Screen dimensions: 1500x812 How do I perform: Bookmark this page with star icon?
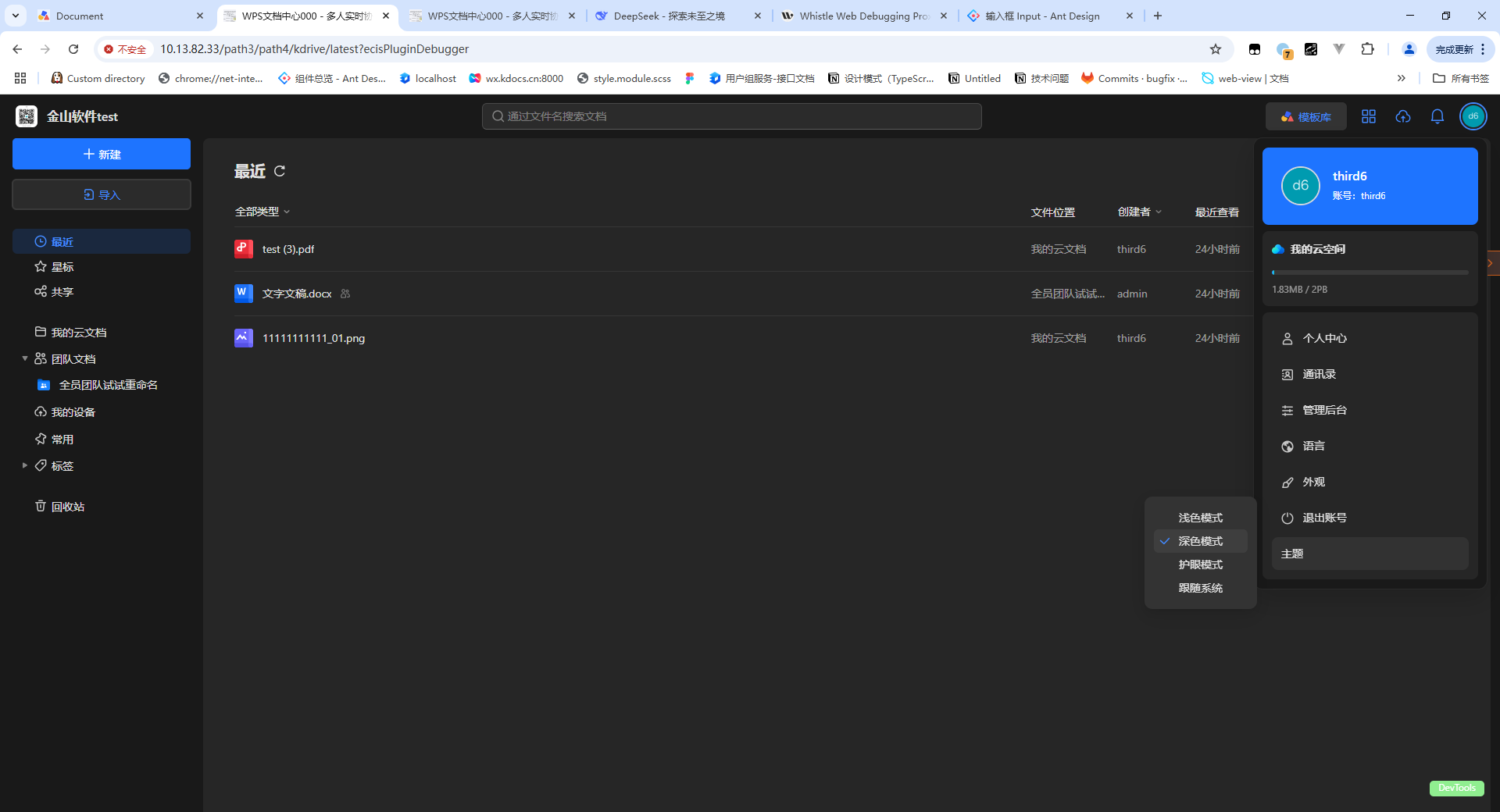[x=1216, y=49]
